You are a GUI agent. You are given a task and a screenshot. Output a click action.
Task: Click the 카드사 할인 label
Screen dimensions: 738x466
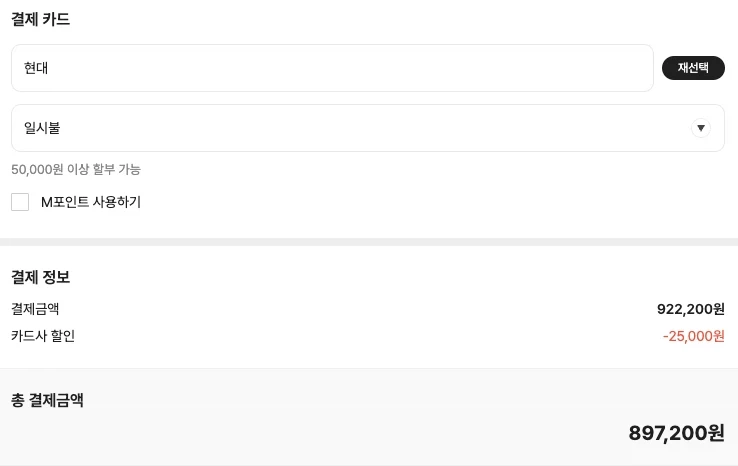(x=43, y=336)
